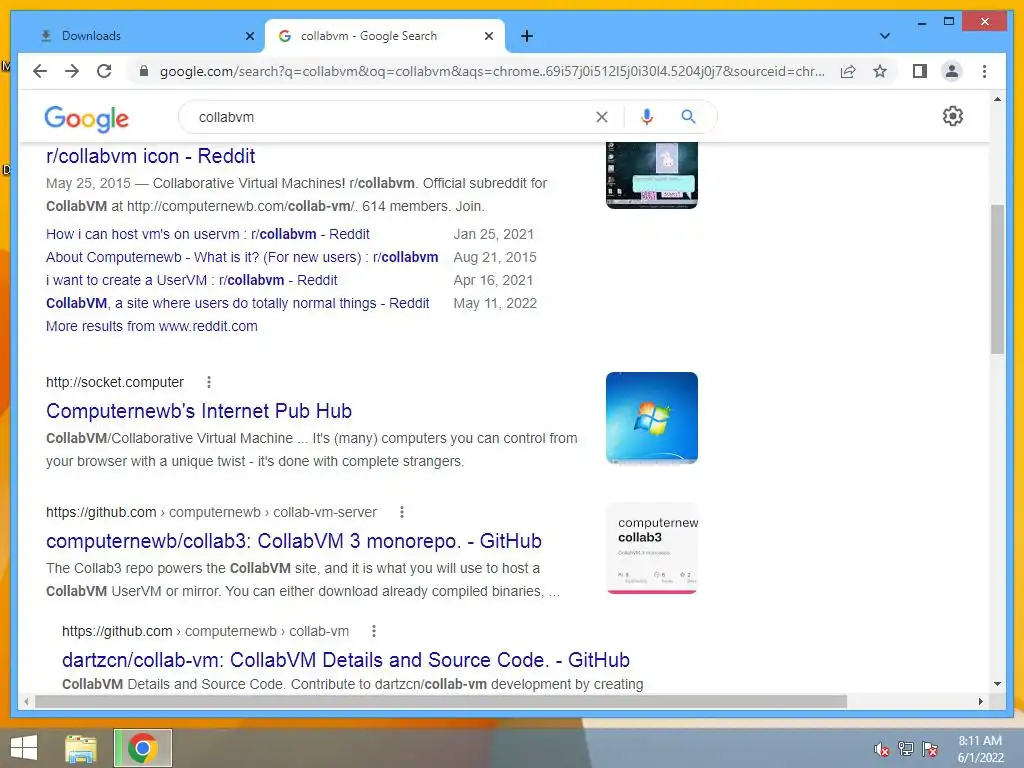Click the Reddit result thumbnail image

pos(652,175)
